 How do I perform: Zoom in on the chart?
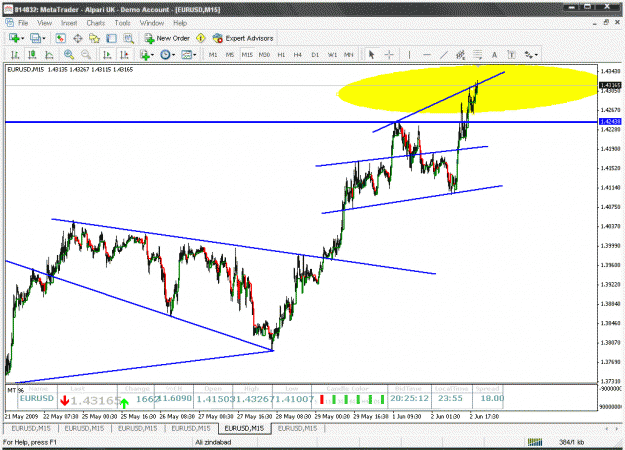click(69, 55)
